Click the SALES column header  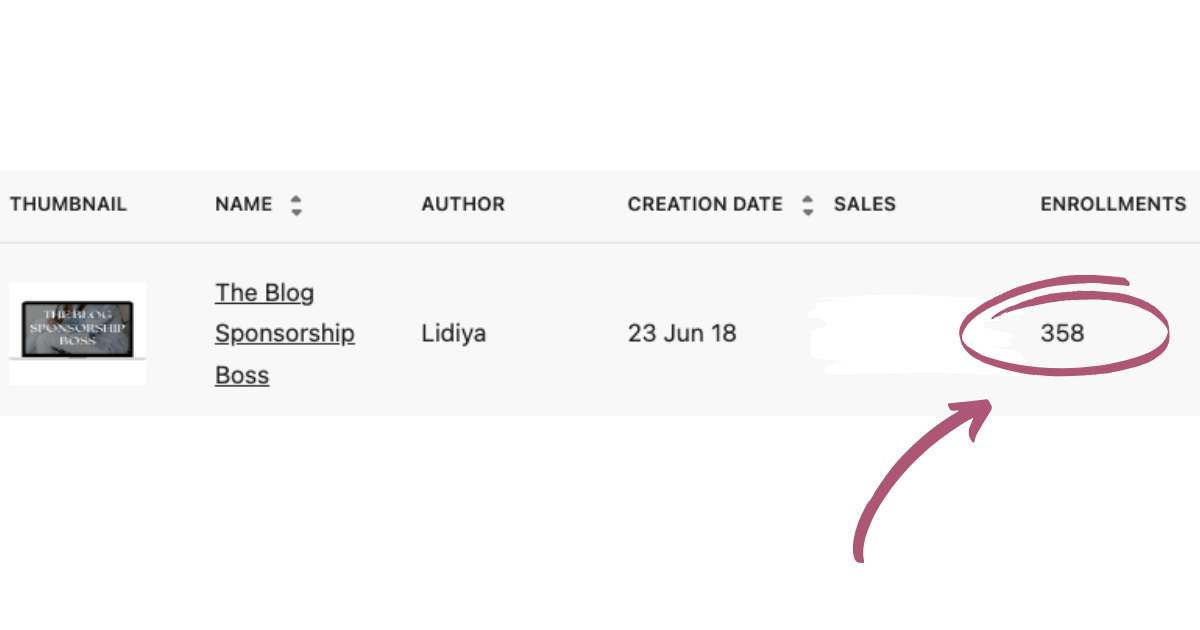[x=865, y=205]
